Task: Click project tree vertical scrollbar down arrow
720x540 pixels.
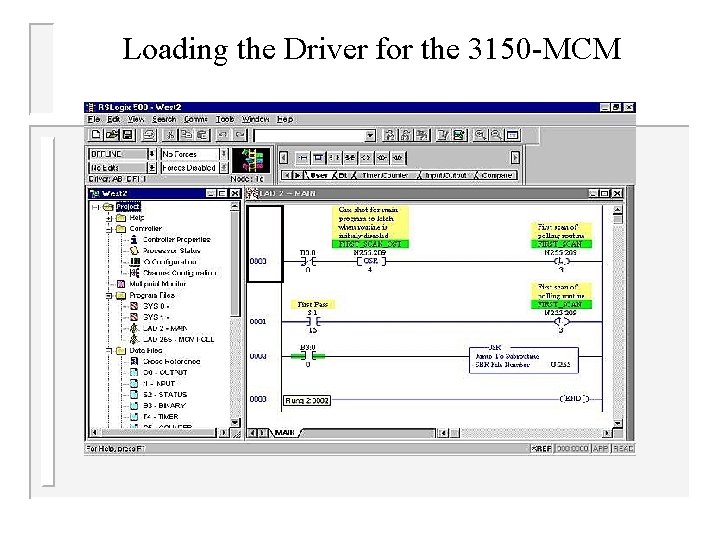Action: click(x=235, y=422)
